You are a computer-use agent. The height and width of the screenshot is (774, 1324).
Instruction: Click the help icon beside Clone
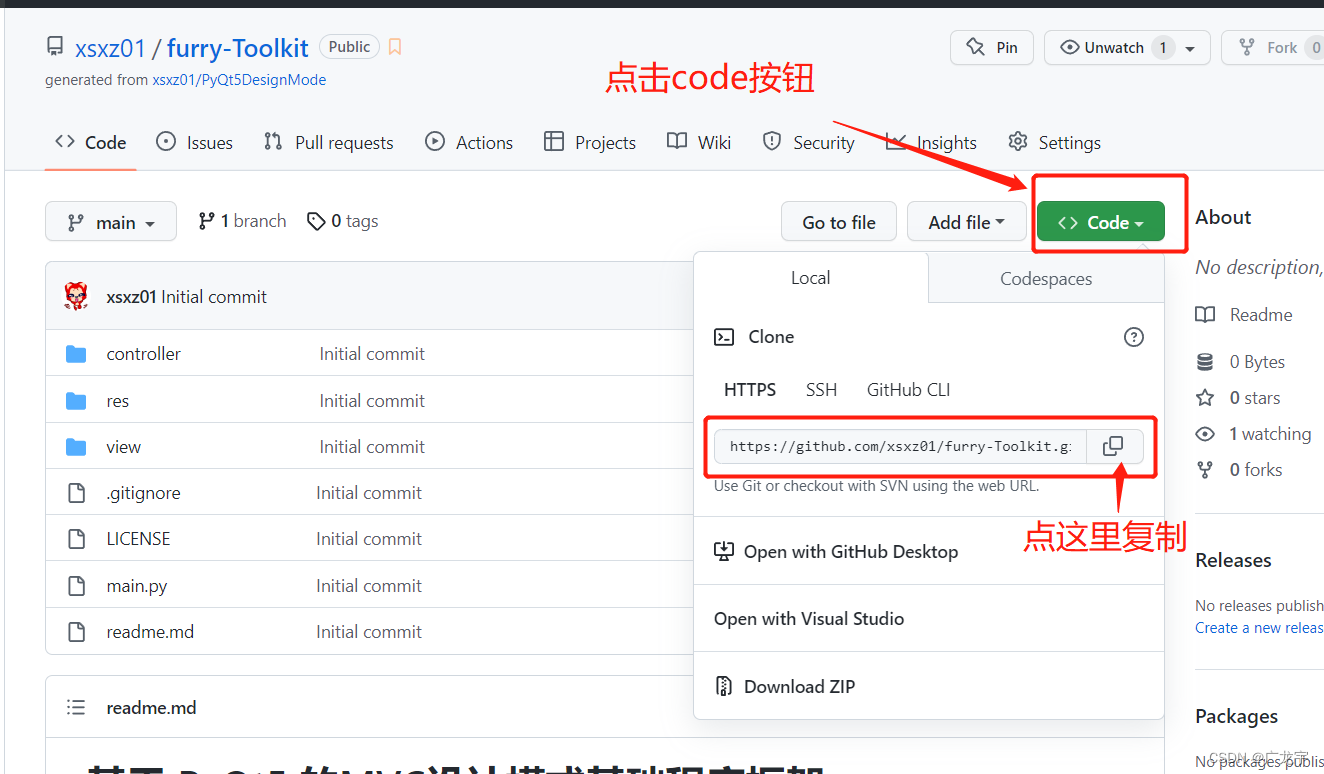(1133, 337)
